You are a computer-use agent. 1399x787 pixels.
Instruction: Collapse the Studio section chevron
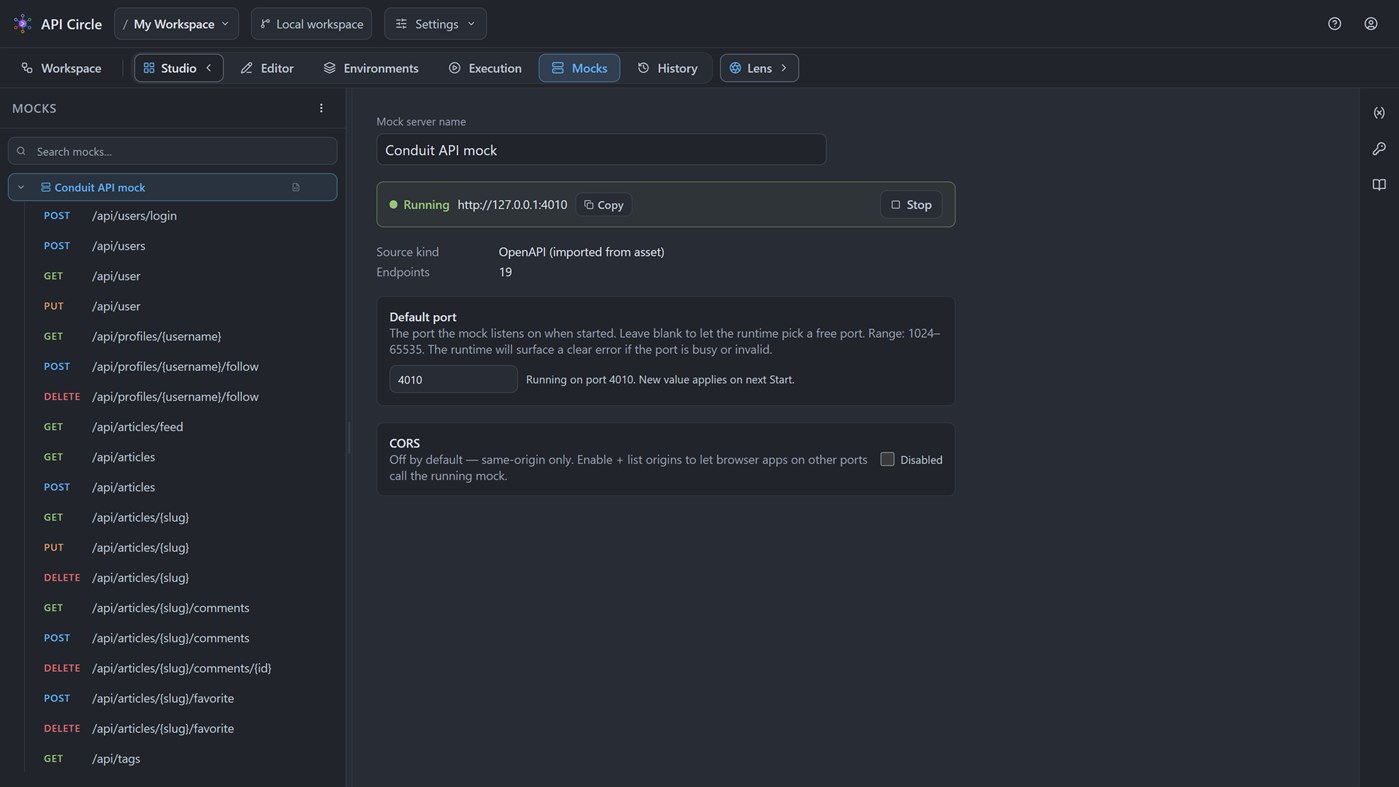209,68
